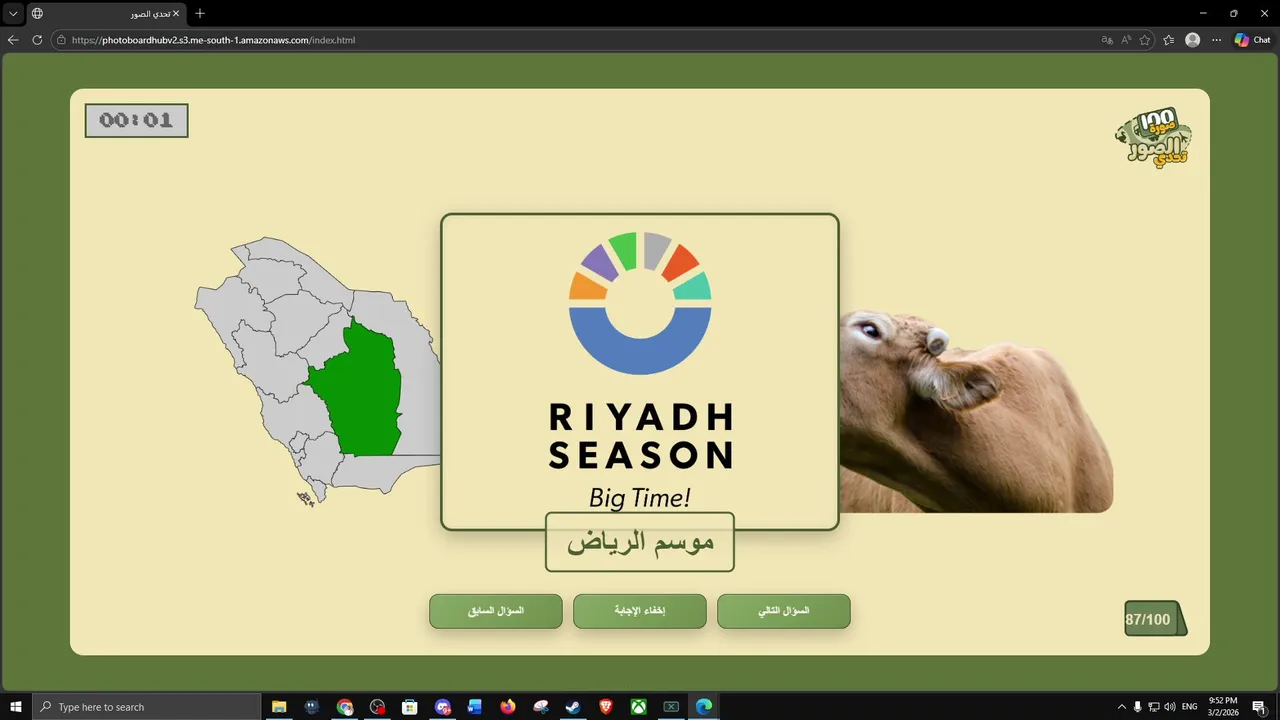Screen dimensions: 1280x720
Task: Open the Windows Start menu
Action: [x=16, y=707]
